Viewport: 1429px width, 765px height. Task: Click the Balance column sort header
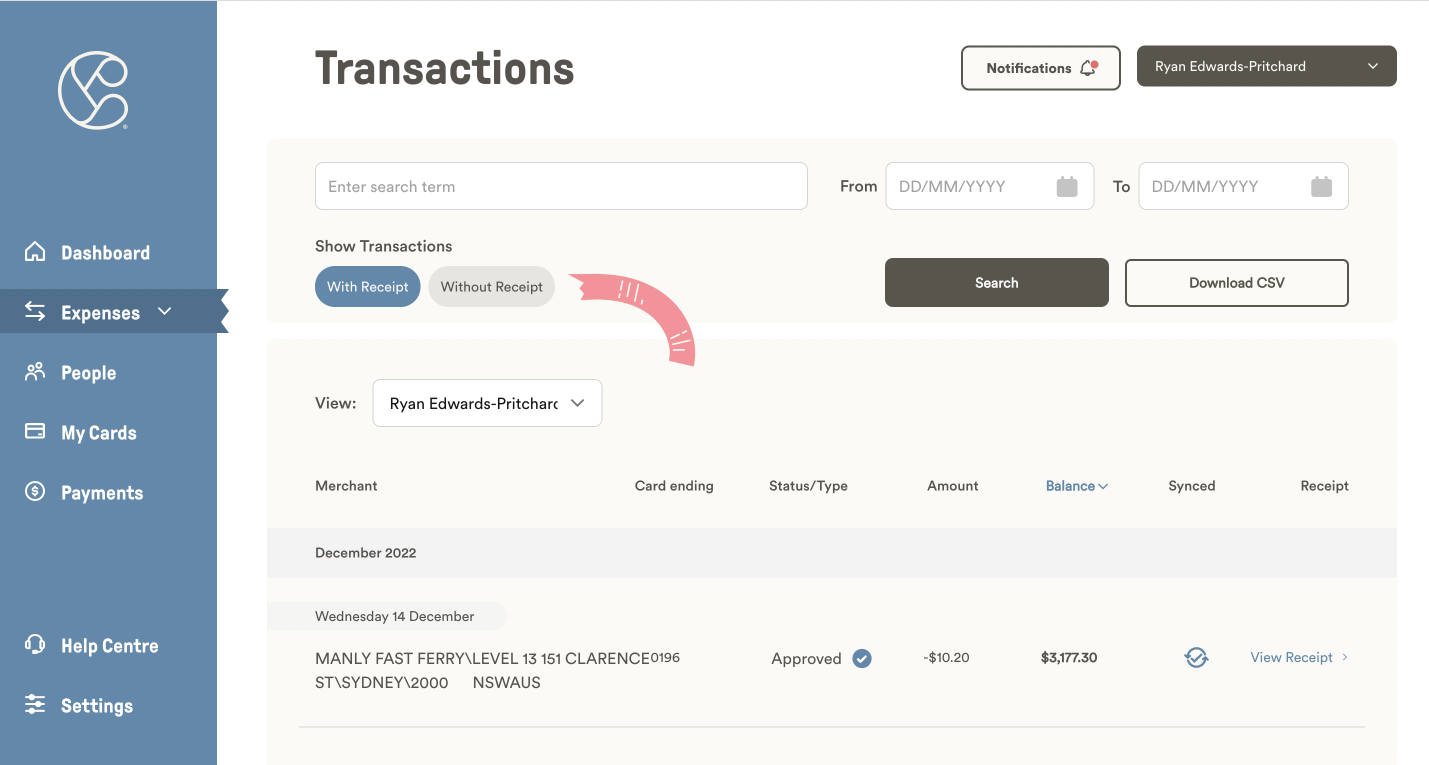pyautogui.click(x=1076, y=485)
